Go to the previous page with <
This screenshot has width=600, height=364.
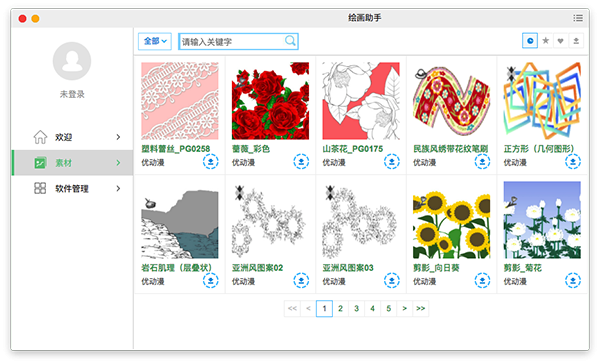click(x=308, y=309)
